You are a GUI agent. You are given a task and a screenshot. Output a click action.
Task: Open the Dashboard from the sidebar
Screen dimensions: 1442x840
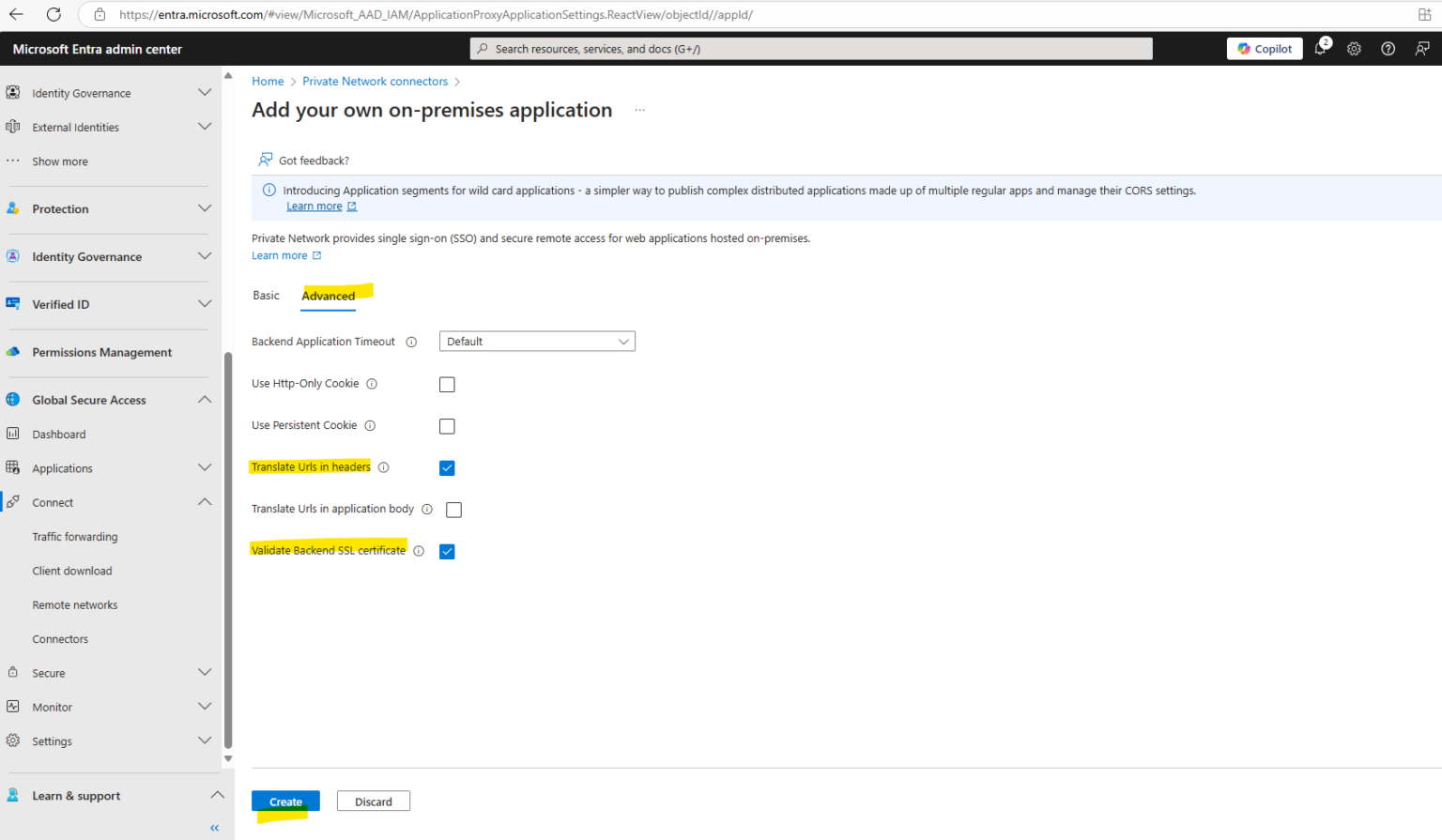click(59, 434)
